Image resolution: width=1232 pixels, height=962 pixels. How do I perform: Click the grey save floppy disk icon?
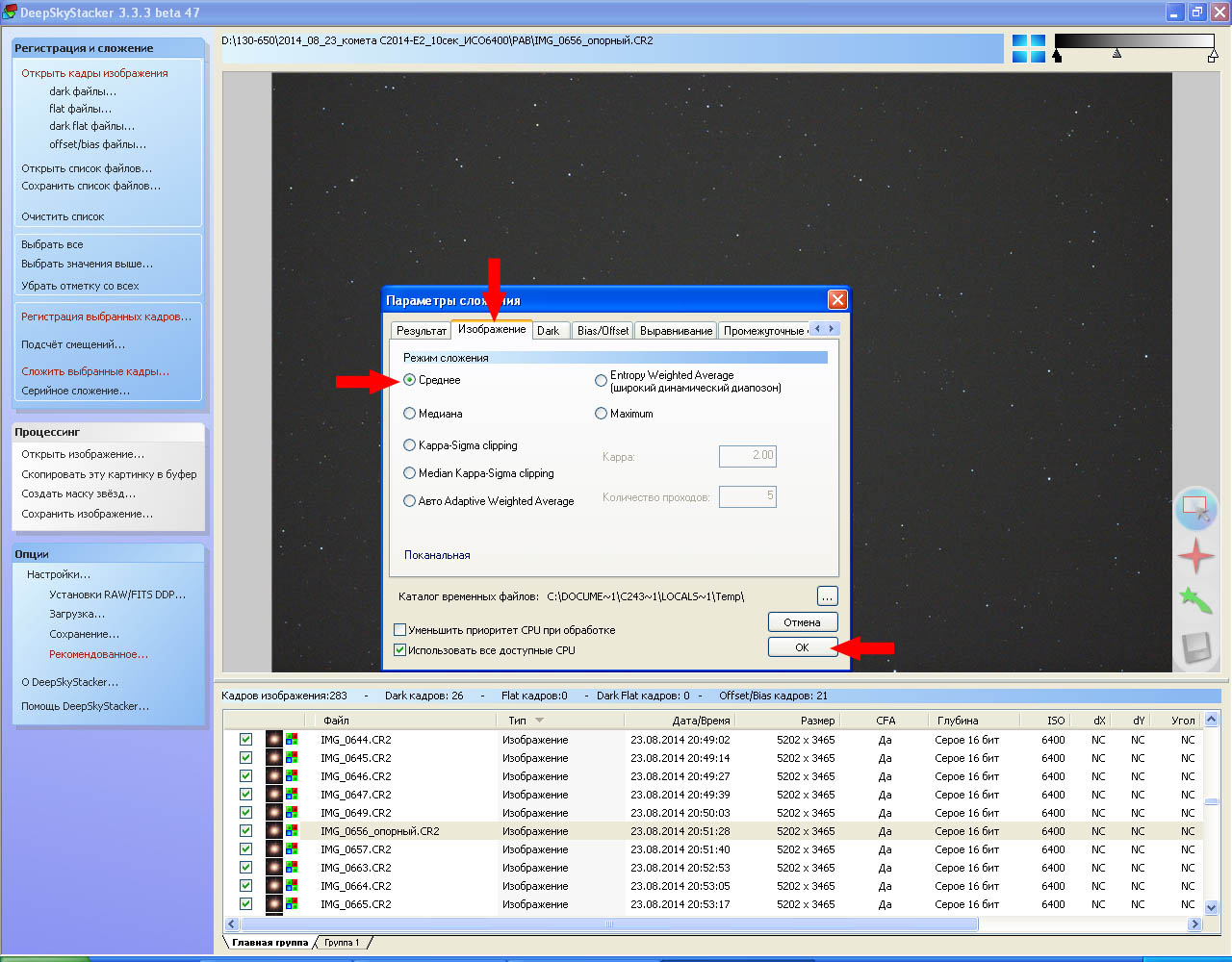(x=1195, y=647)
